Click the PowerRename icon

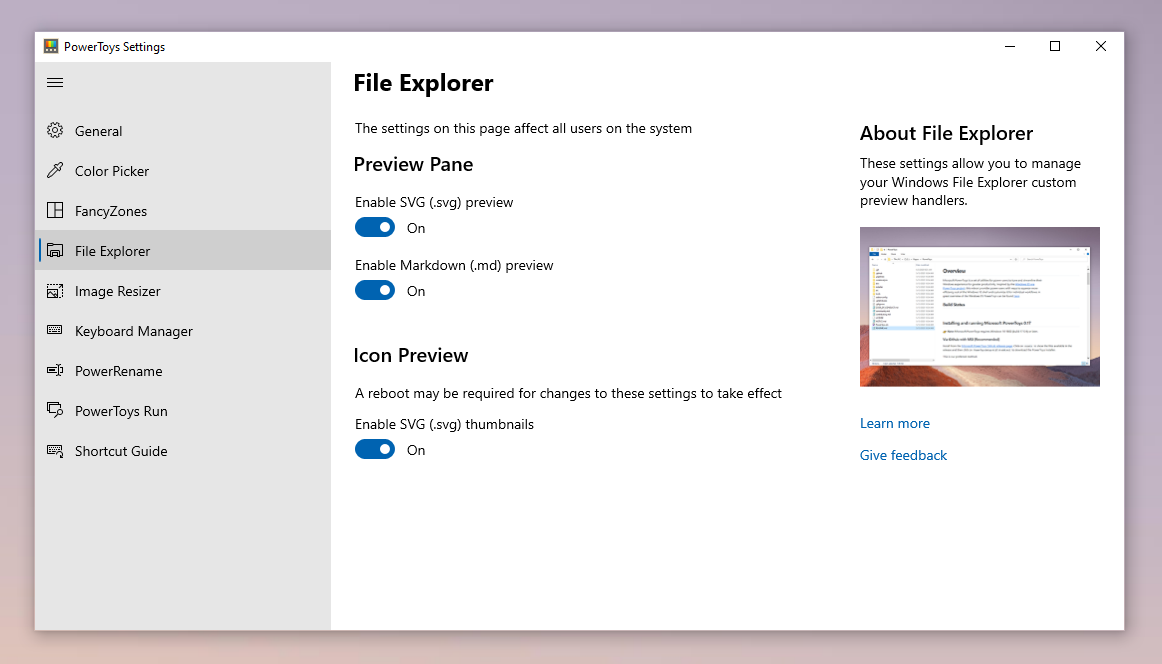click(55, 370)
